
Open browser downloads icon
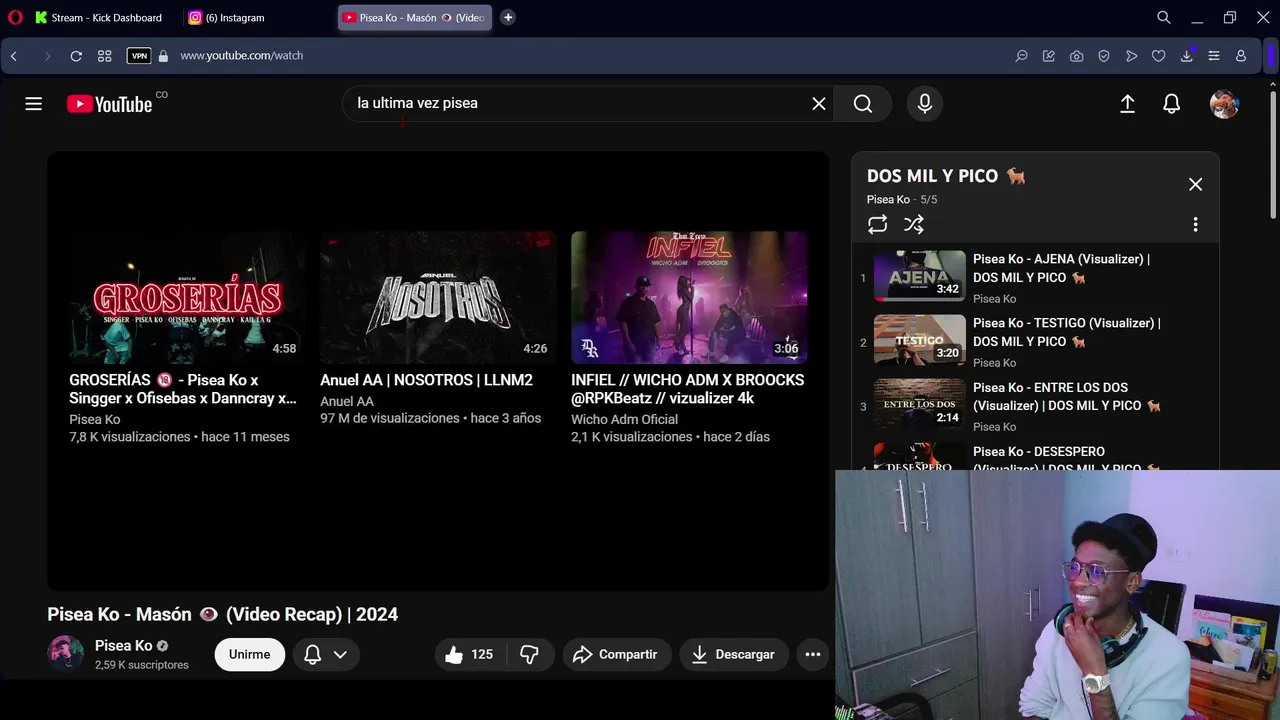(1186, 56)
